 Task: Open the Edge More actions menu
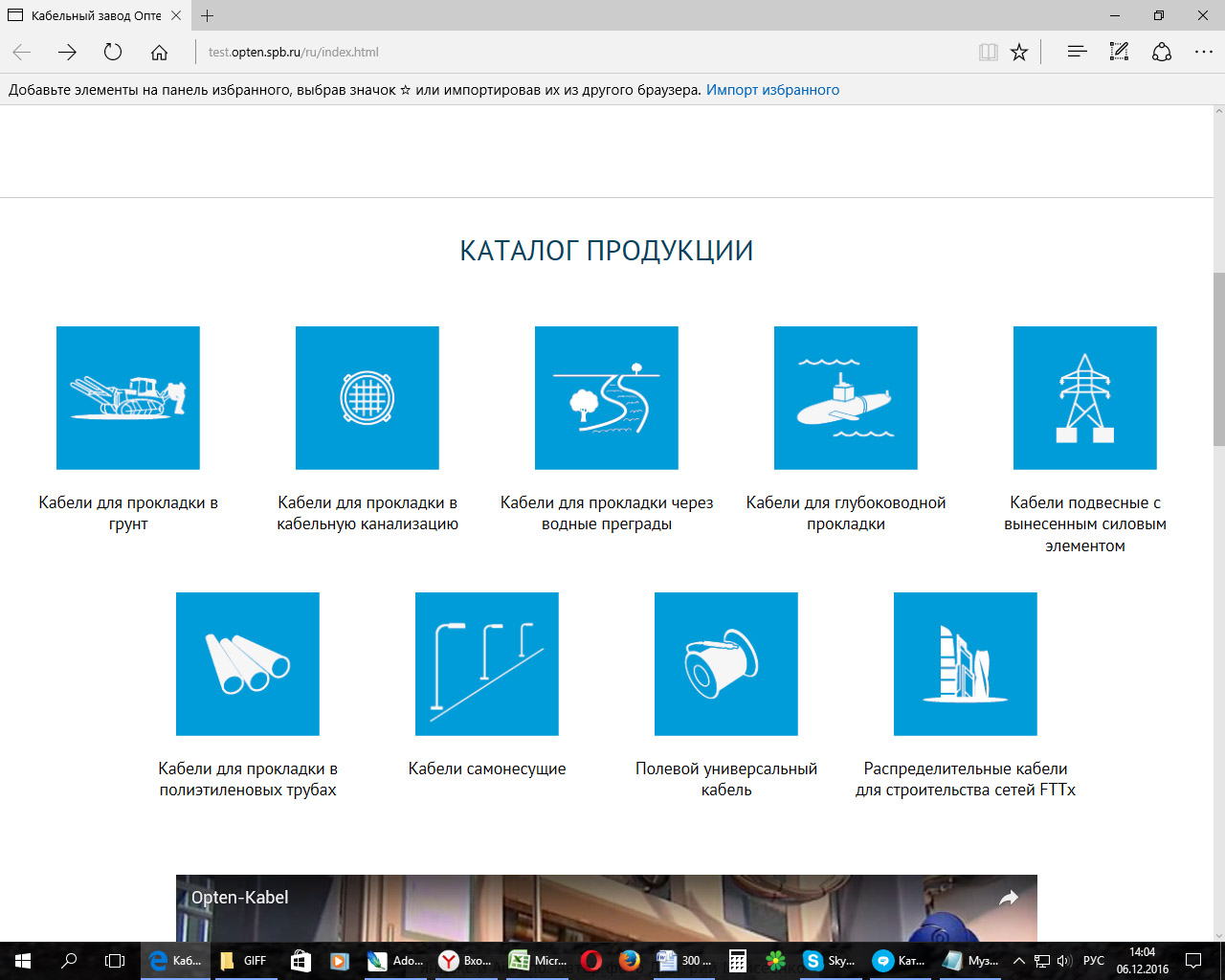(1204, 53)
